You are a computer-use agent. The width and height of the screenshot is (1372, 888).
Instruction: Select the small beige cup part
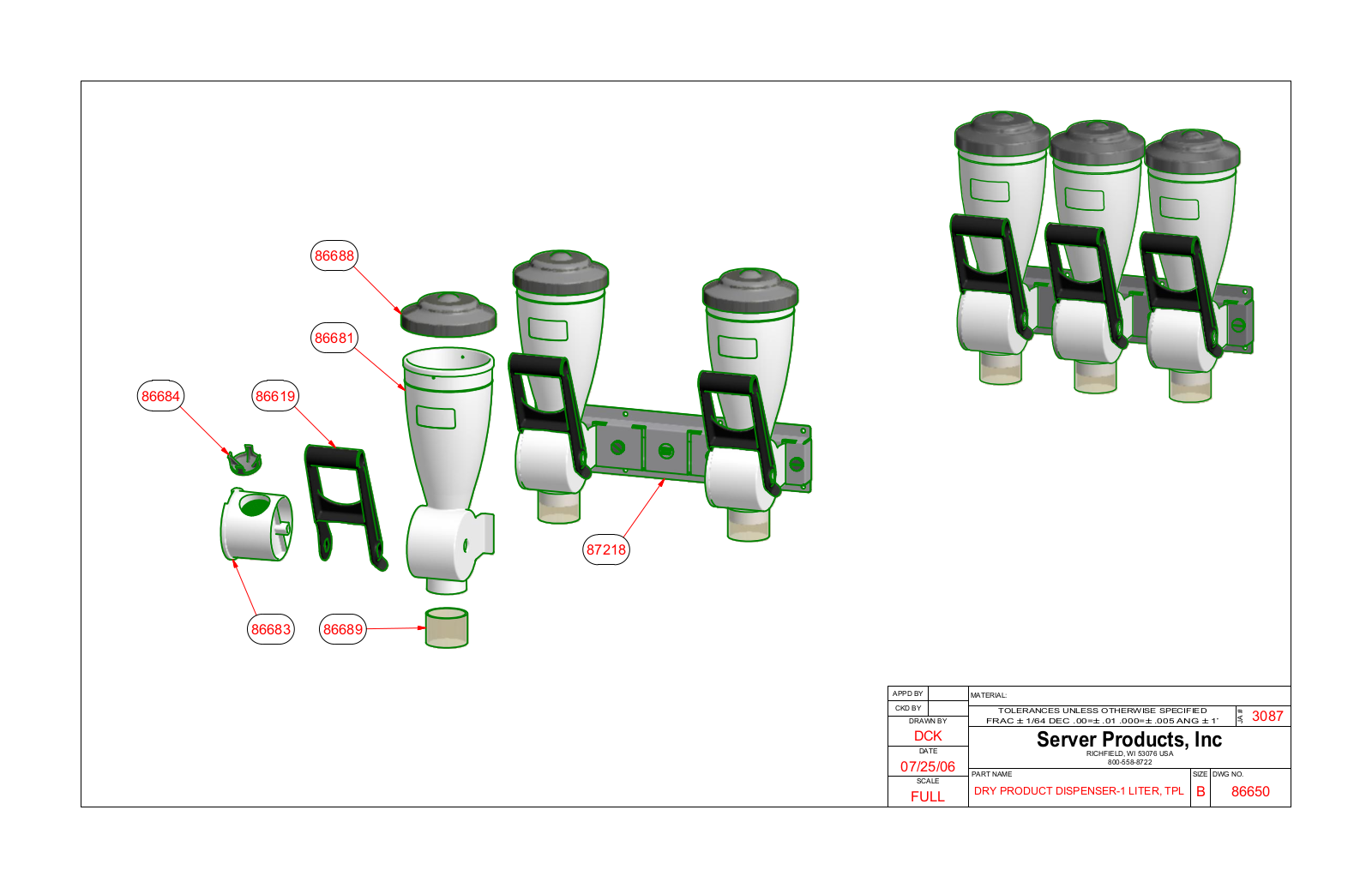pos(447,628)
